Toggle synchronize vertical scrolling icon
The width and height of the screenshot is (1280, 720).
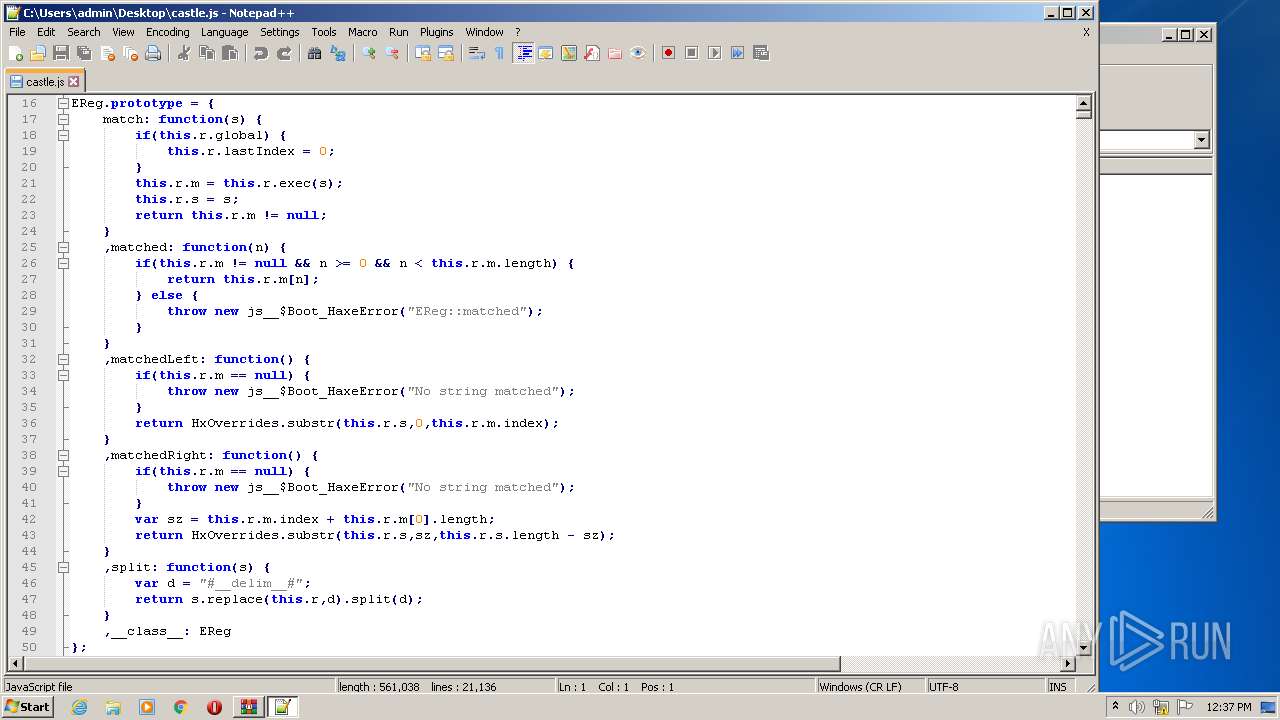click(x=423, y=53)
